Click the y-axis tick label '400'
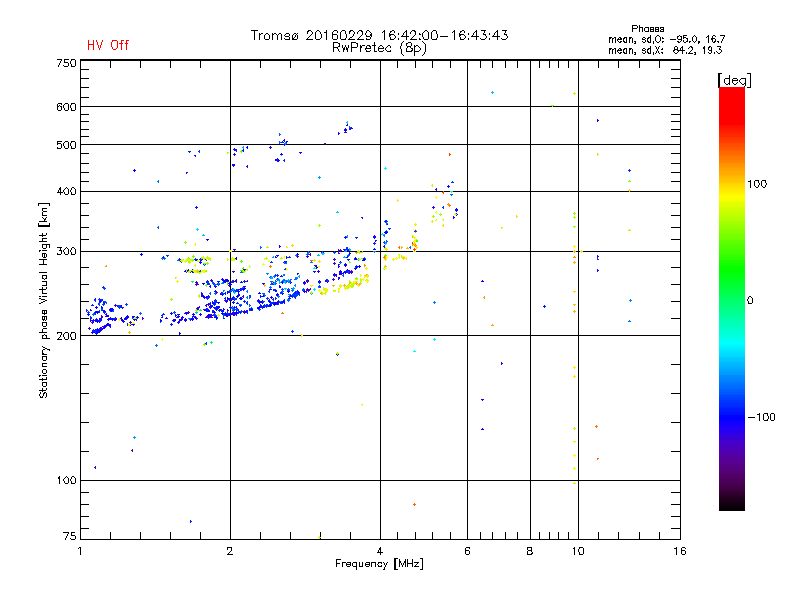800x600 pixels. pos(66,191)
